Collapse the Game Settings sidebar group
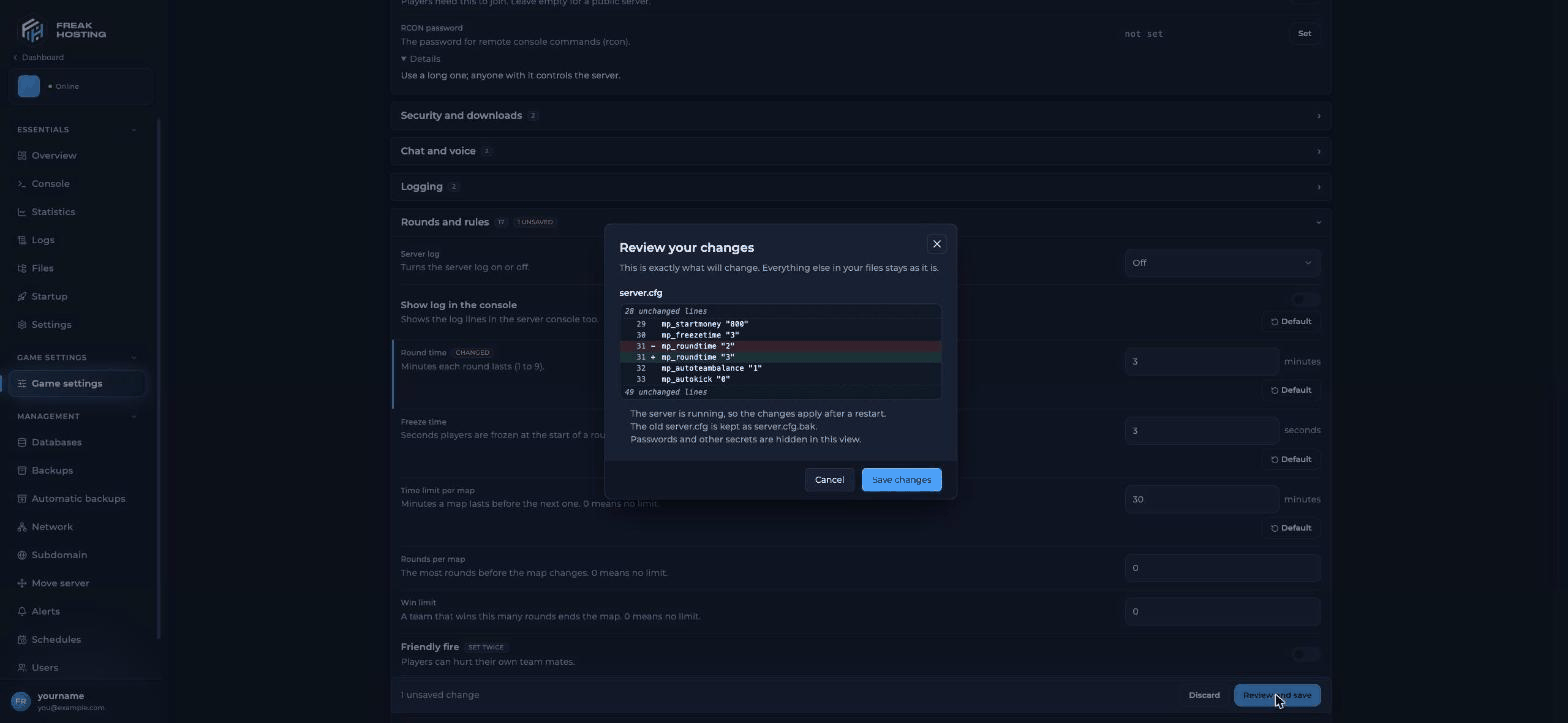Screen dimensions: 1568x723 point(76,358)
